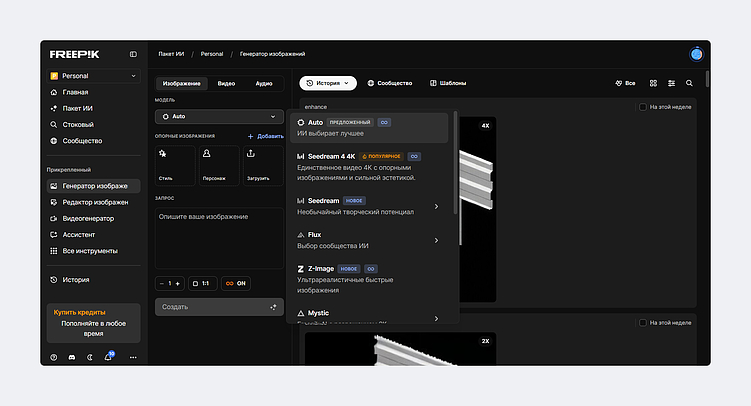Open the Personal workspace dropdown

93,76
